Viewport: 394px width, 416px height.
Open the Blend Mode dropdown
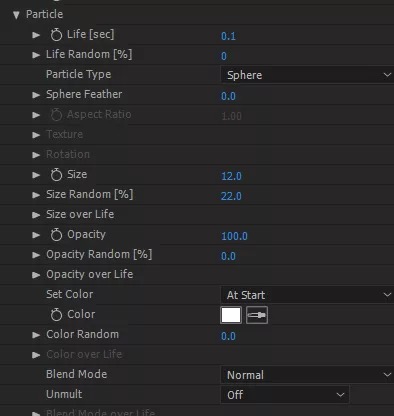tap(307, 375)
